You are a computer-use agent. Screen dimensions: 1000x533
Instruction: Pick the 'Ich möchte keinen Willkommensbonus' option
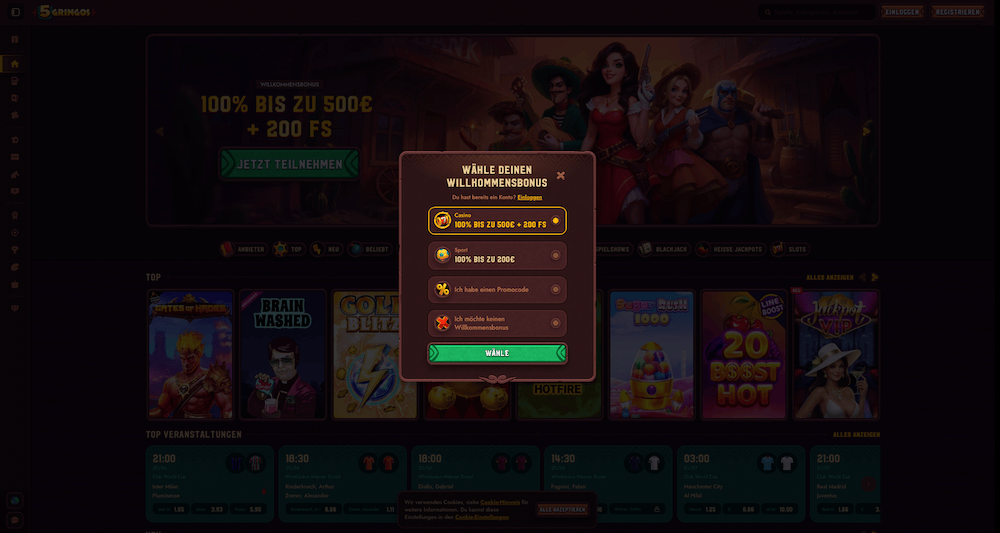click(497, 323)
